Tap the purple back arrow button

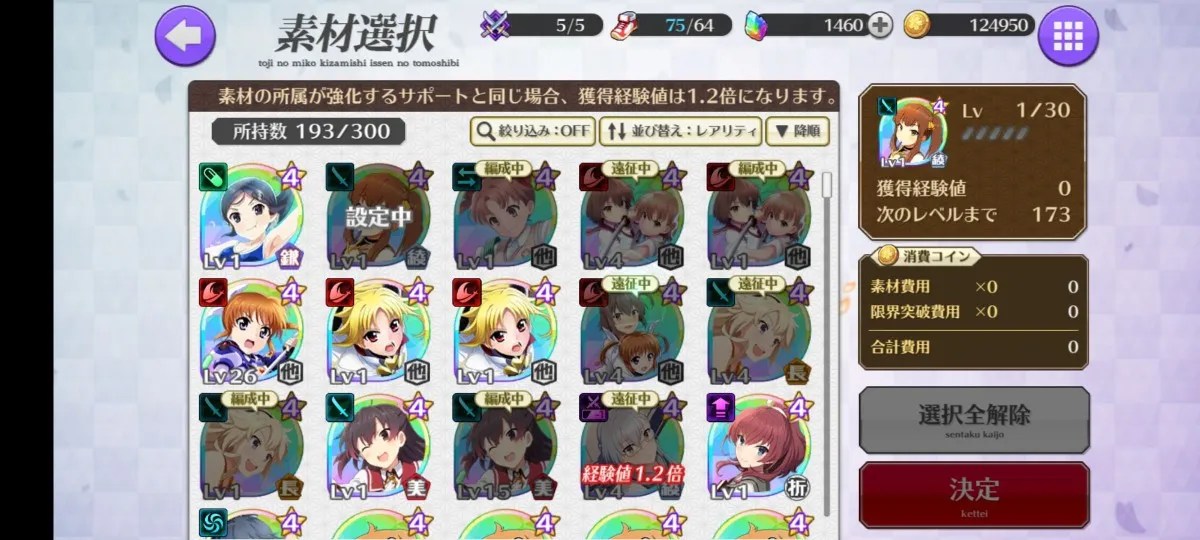[x=186, y=36]
